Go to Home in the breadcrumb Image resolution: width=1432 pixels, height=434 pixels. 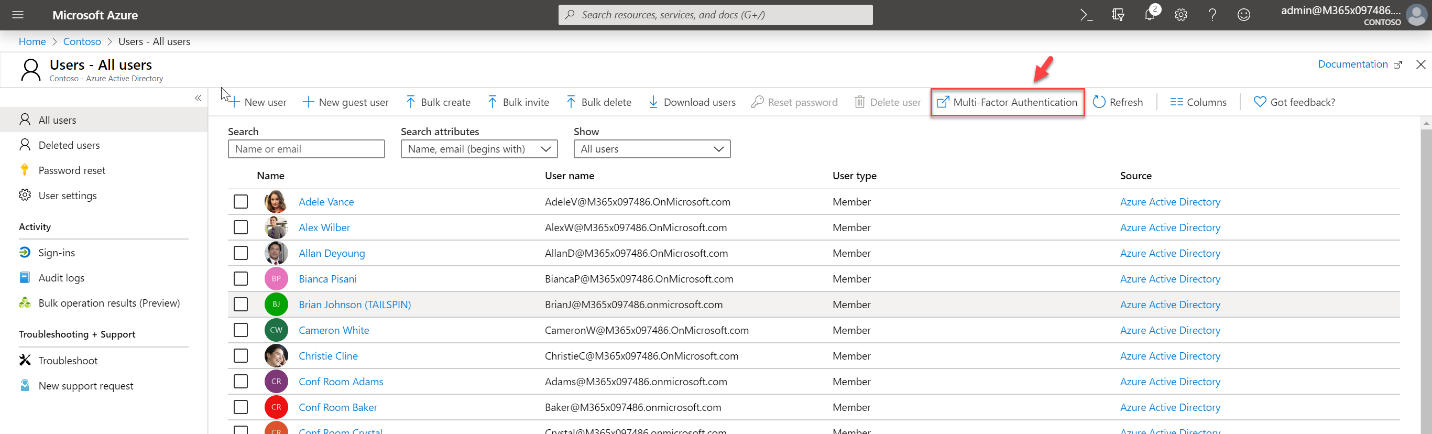32,42
